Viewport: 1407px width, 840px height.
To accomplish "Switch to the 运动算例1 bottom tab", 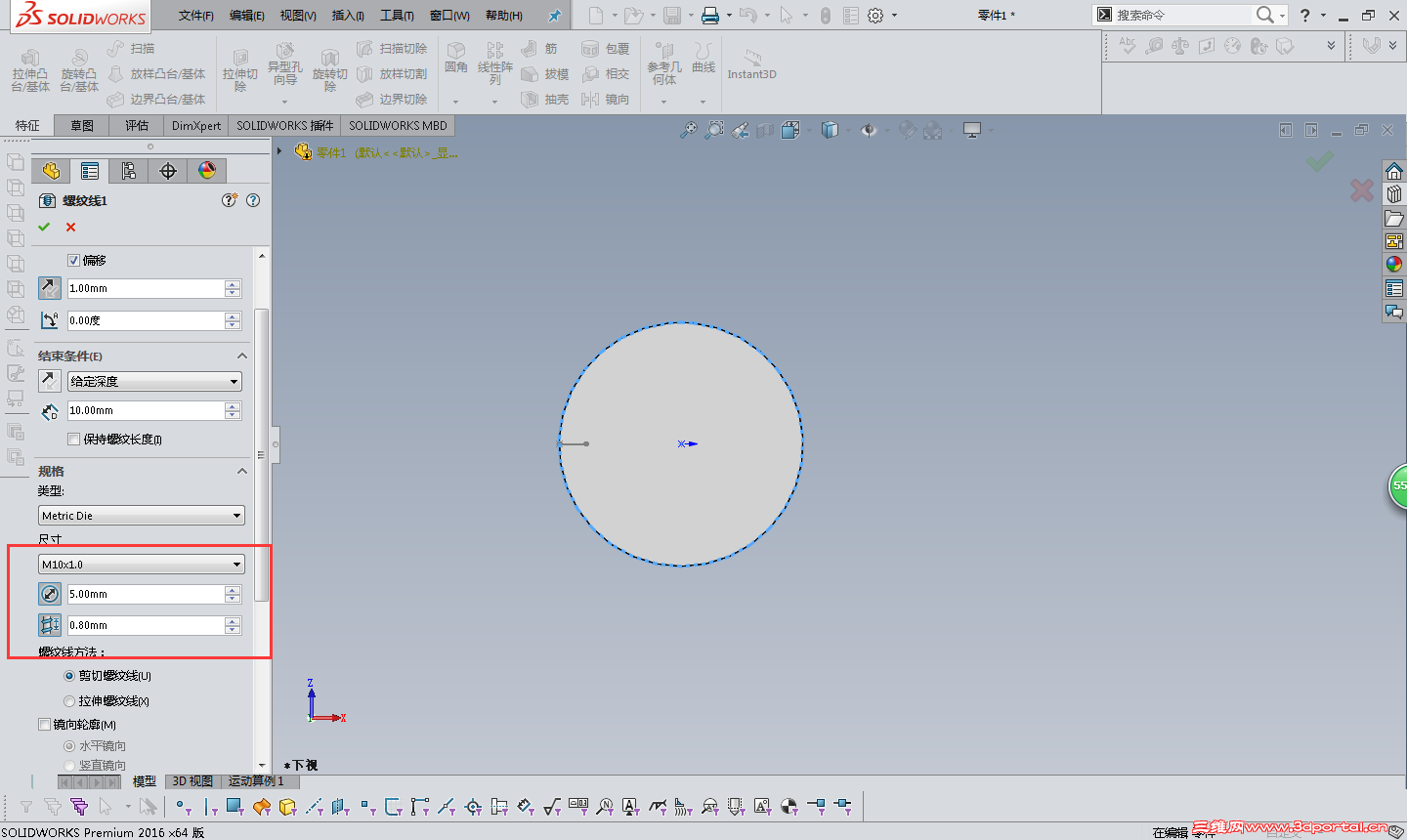I will [256, 781].
